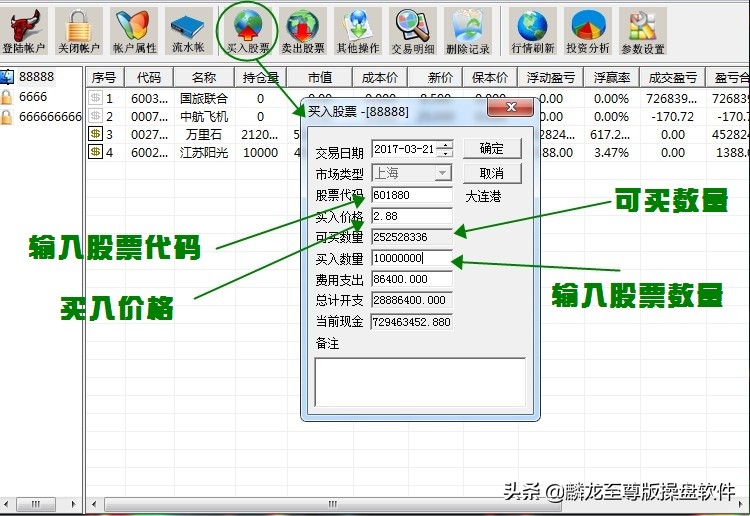Sort by the 序号 column header
Image resolution: width=750 pixels, height=516 pixels.
pos(105,77)
